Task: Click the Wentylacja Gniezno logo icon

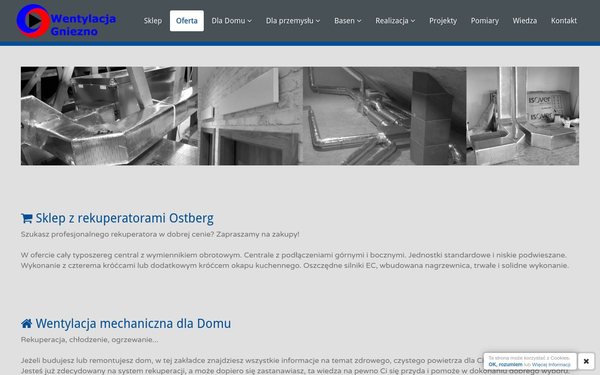Action: 33,21
